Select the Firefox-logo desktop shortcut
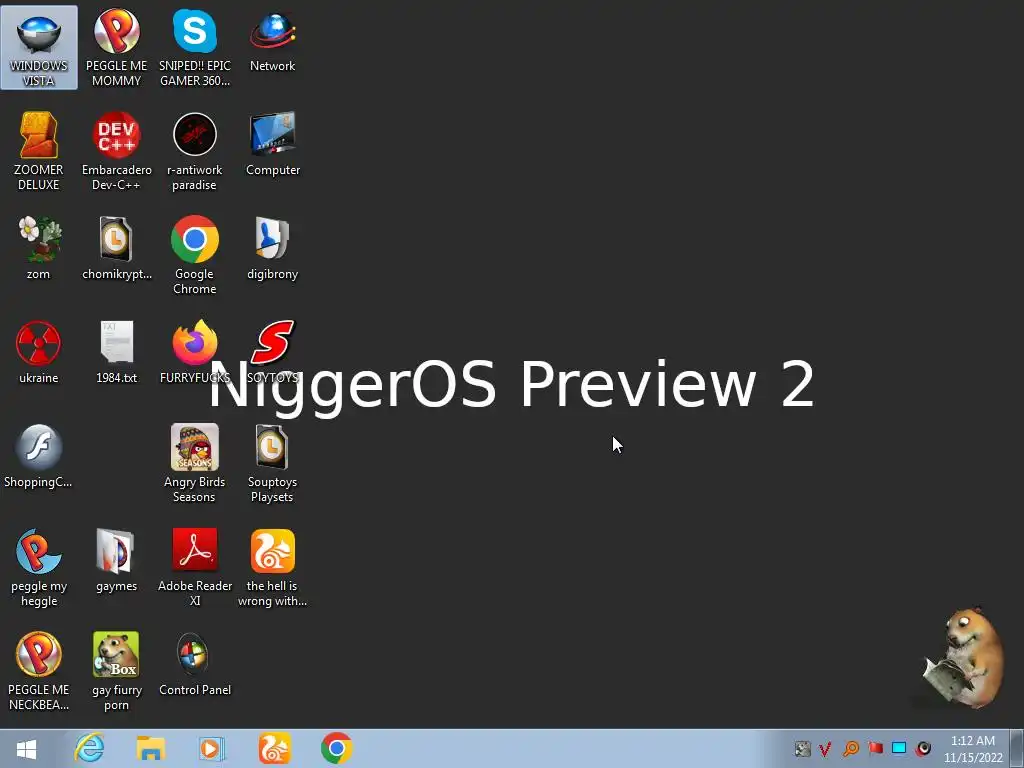 tap(195, 352)
